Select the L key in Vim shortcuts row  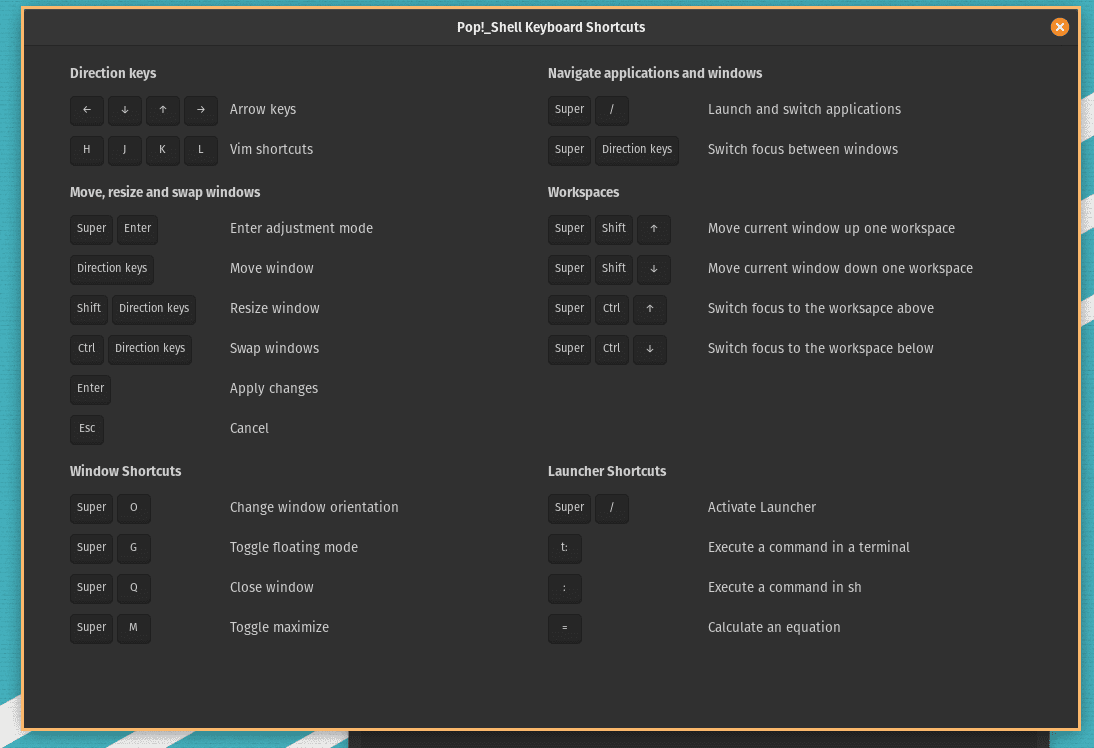[201, 150]
